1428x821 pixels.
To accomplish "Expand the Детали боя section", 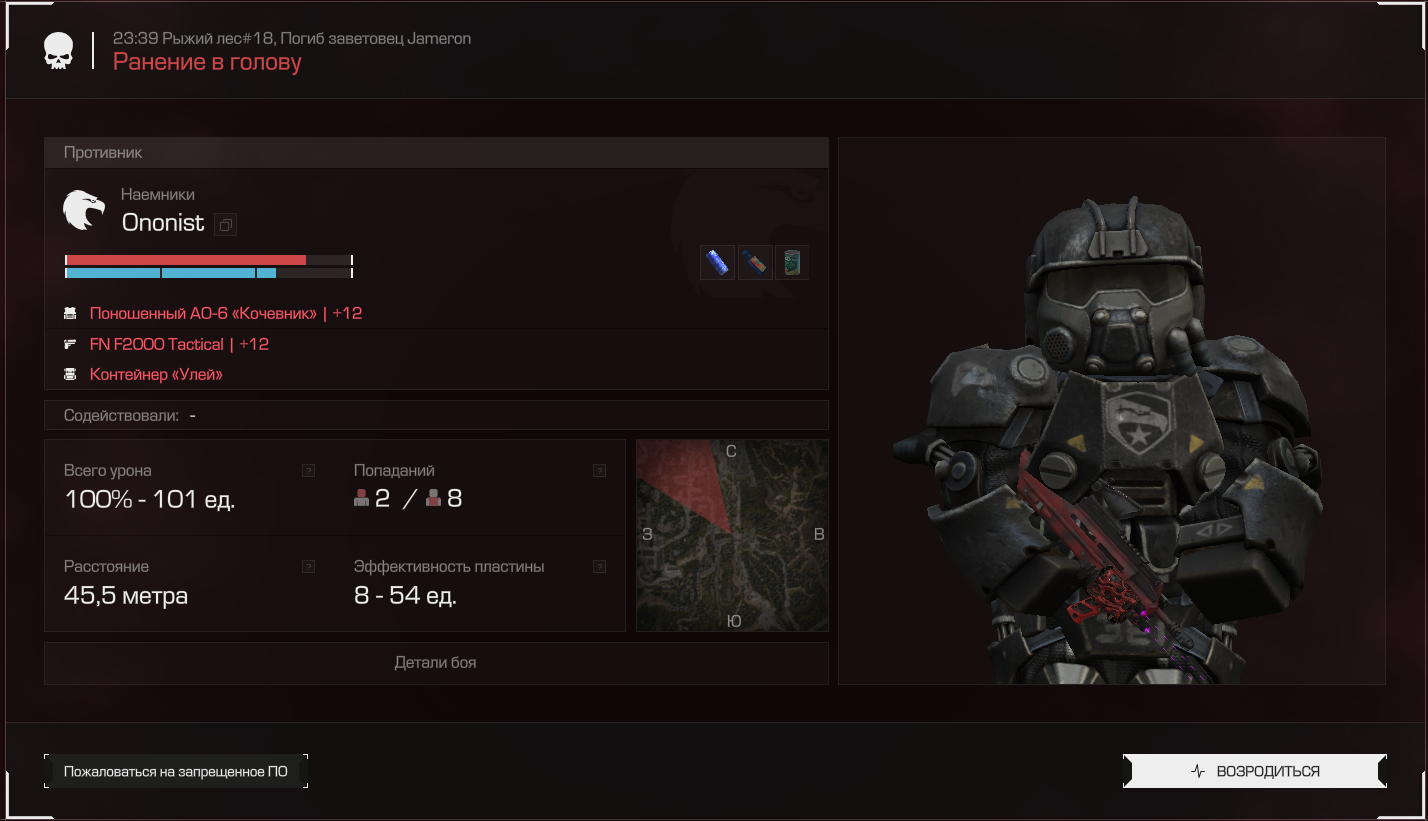I will pos(436,663).
